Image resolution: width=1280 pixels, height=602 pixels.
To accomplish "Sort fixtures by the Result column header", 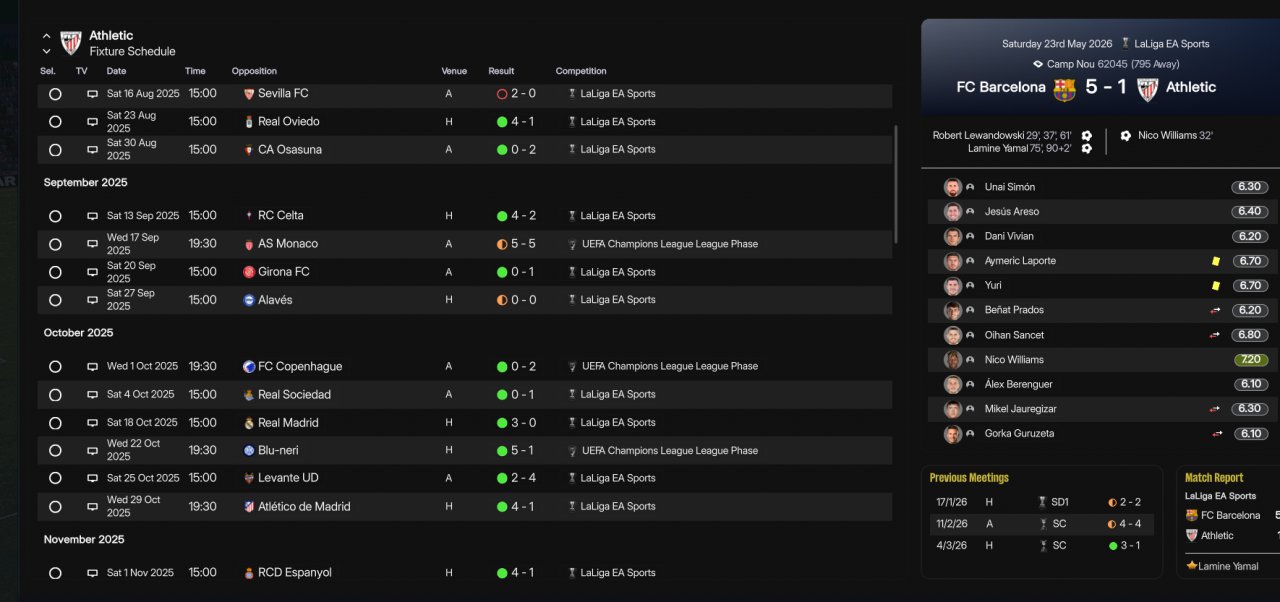I will [501, 71].
